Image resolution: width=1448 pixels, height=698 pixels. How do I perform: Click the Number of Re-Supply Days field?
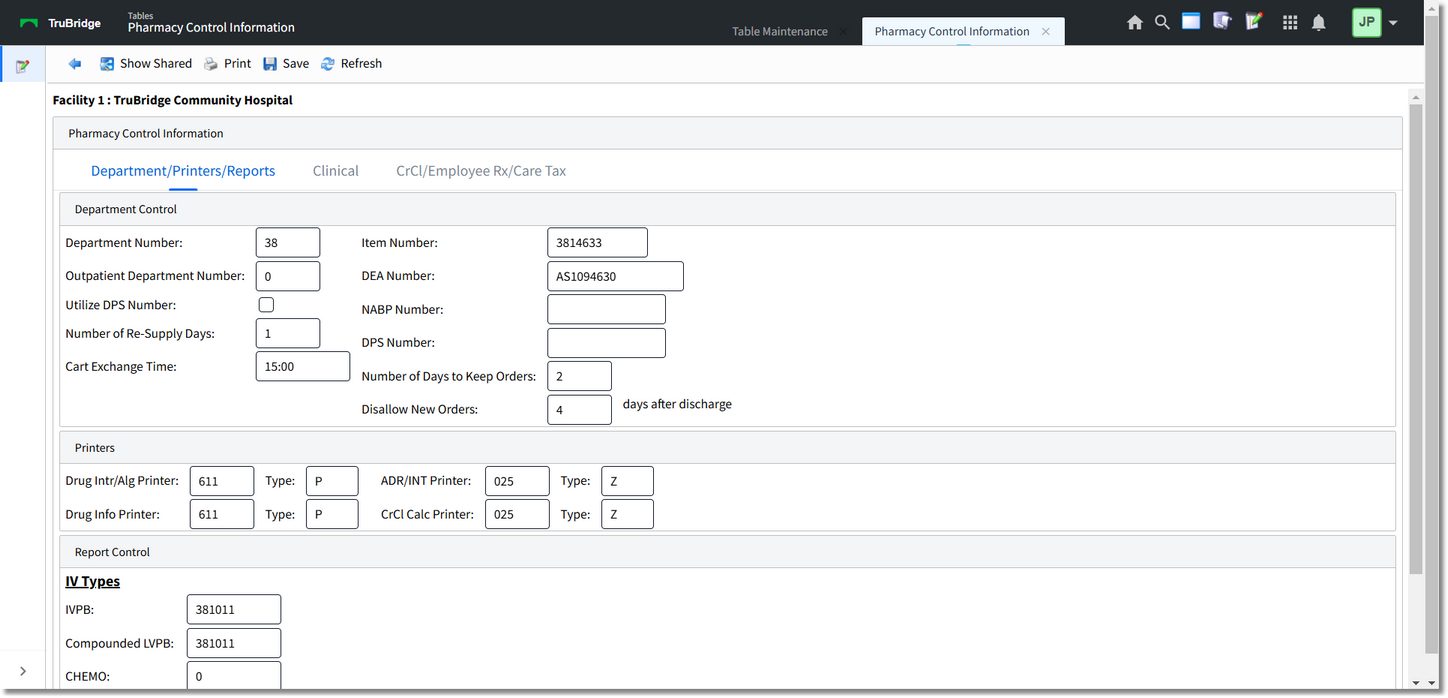click(x=288, y=334)
